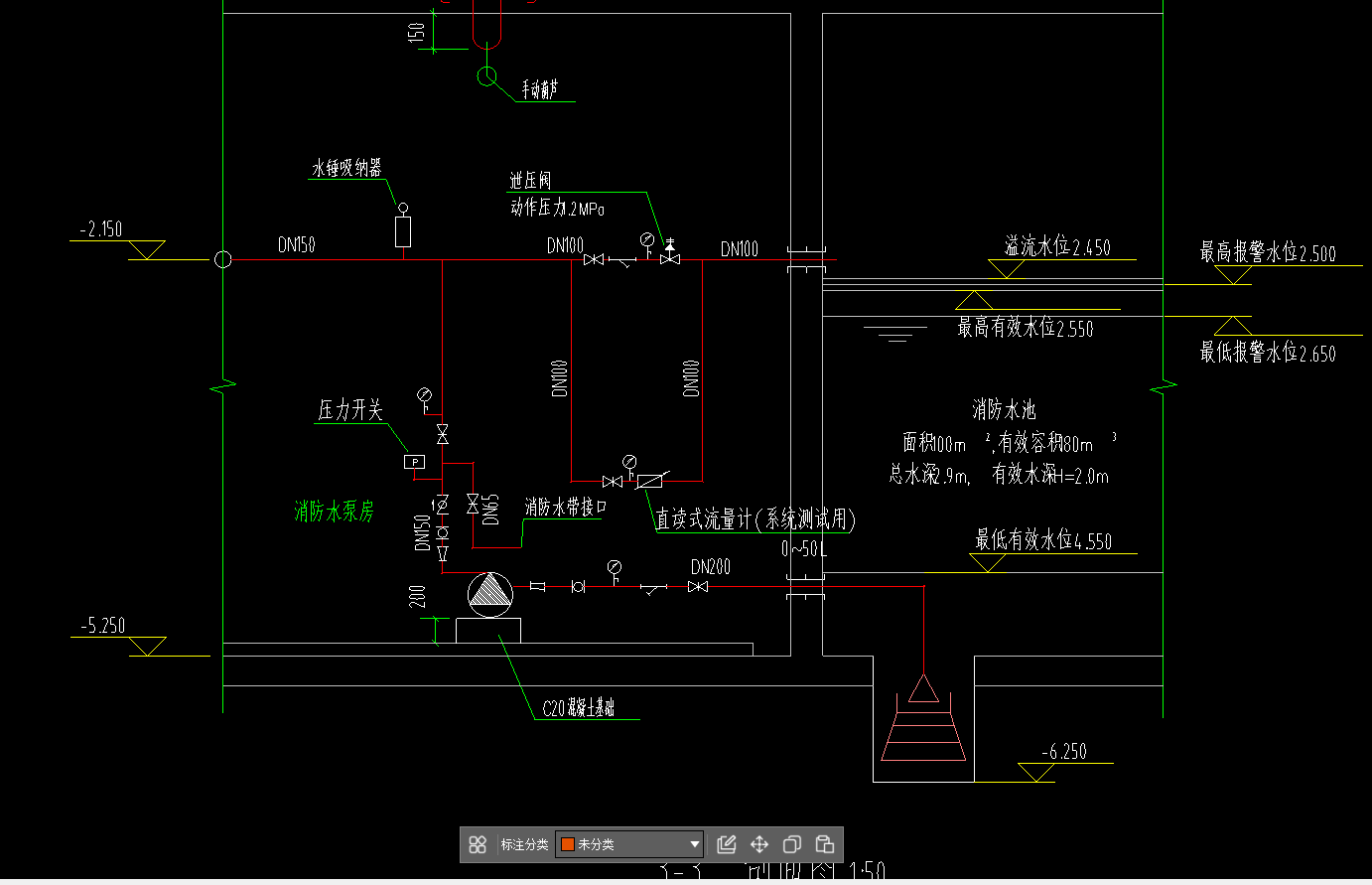
Task: Click the 消防水泵房 green label
Action: click(x=335, y=511)
